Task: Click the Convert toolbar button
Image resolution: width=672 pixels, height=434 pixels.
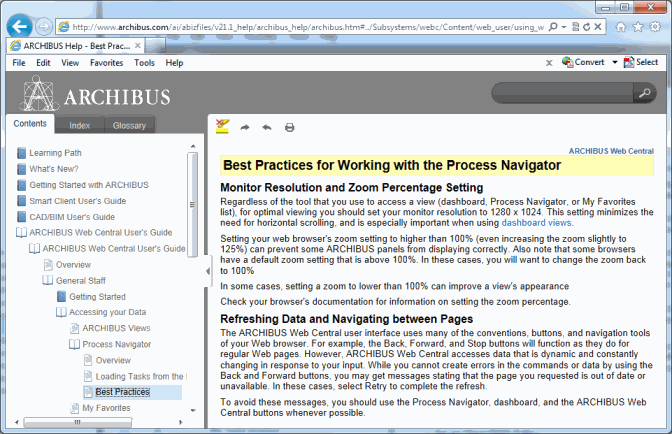Action: pyautogui.click(x=583, y=62)
